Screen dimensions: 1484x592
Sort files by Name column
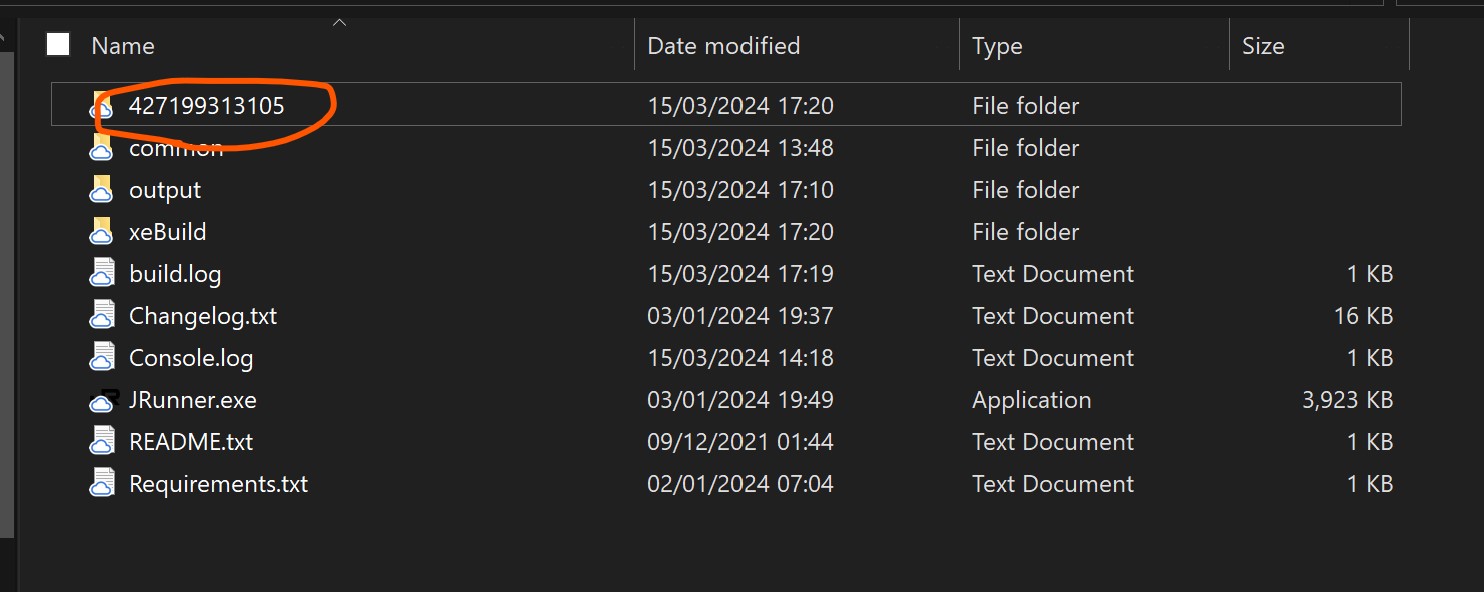[123, 46]
